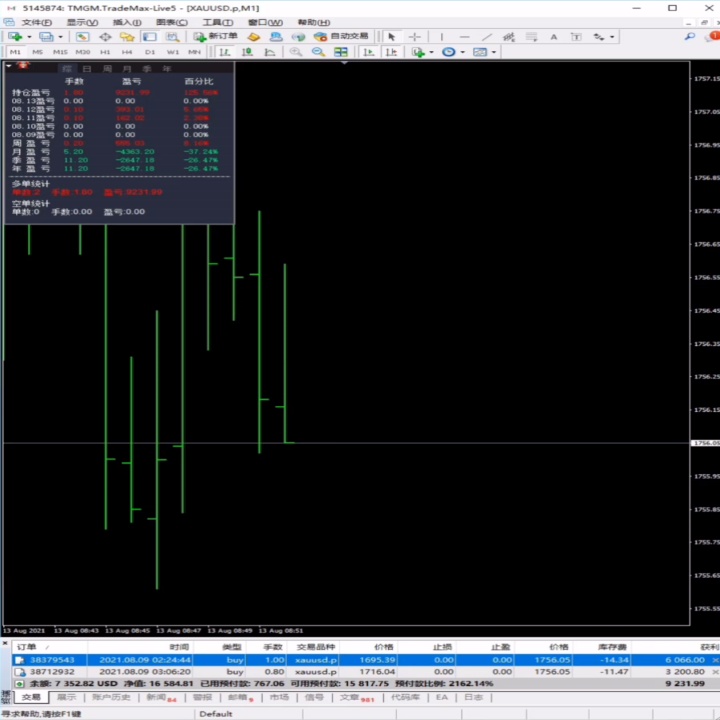Select order row 38379543

366,660
